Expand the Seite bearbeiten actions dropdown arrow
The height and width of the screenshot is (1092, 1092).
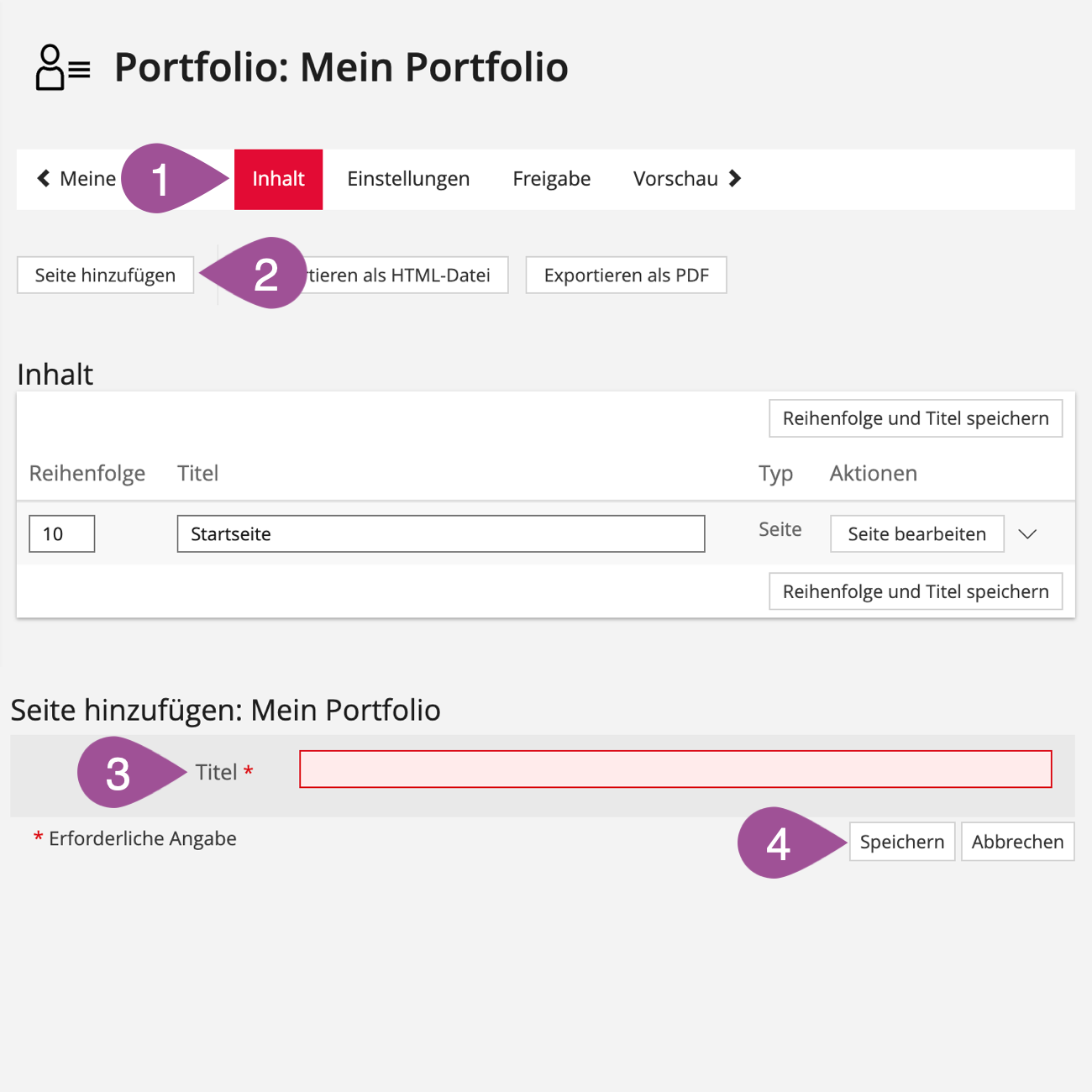(x=1027, y=534)
